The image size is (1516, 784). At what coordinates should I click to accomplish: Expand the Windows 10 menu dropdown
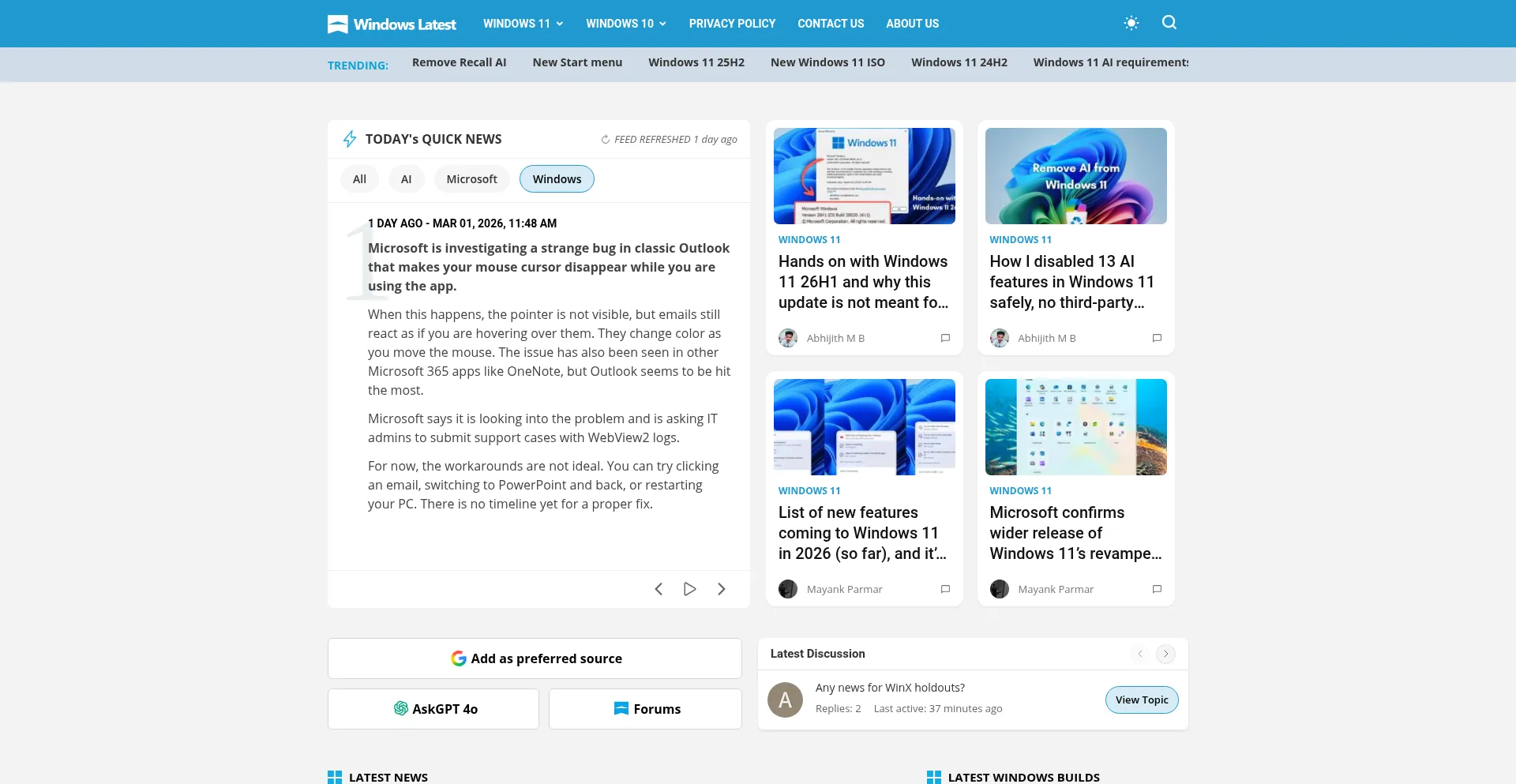coord(625,24)
